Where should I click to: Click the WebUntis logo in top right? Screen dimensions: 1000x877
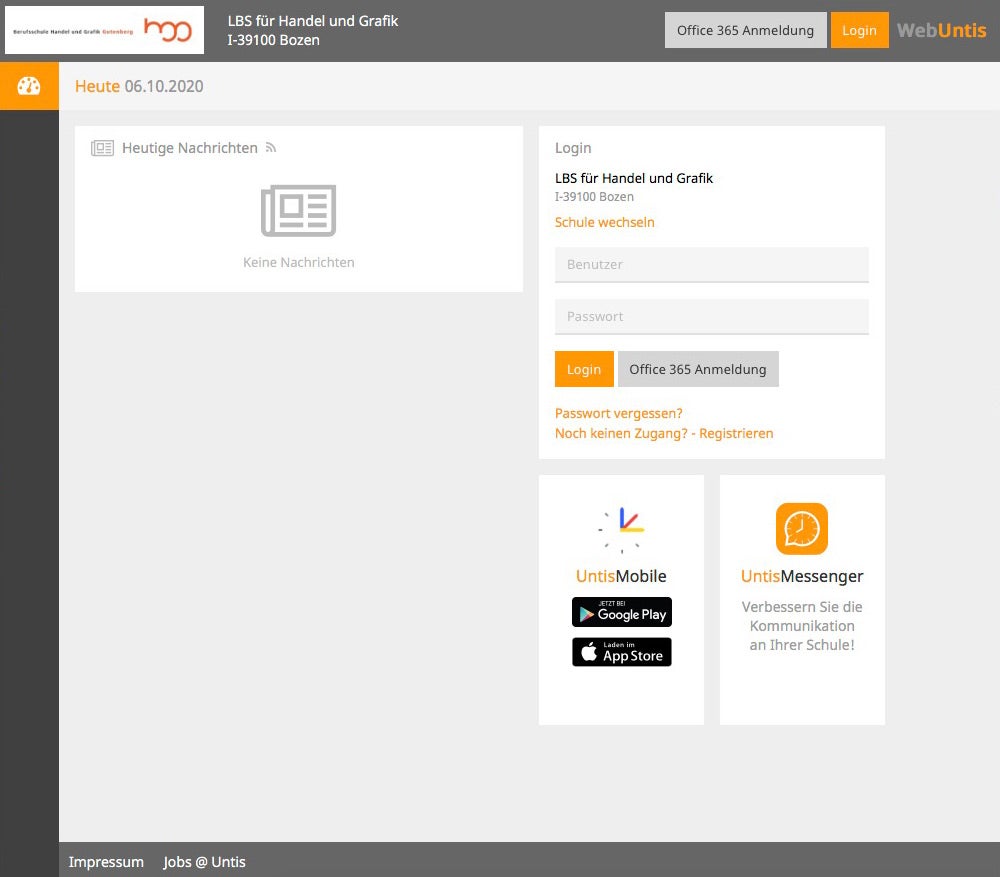(941, 30)
